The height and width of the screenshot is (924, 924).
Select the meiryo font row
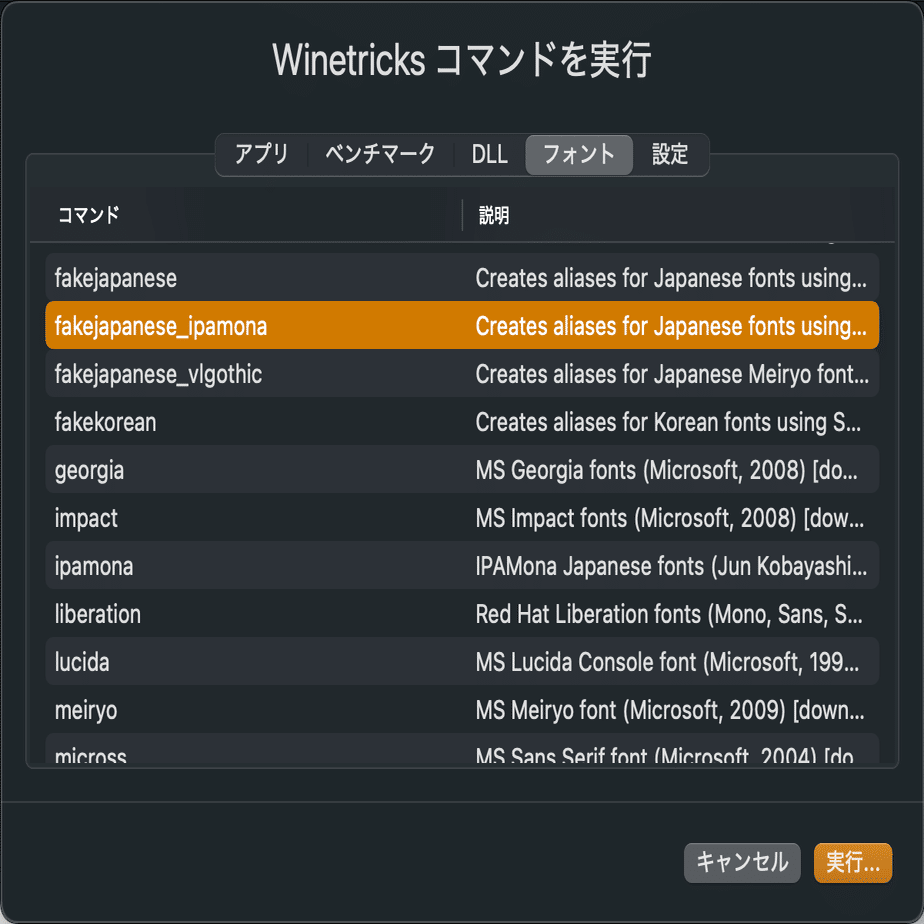point(462,710)
